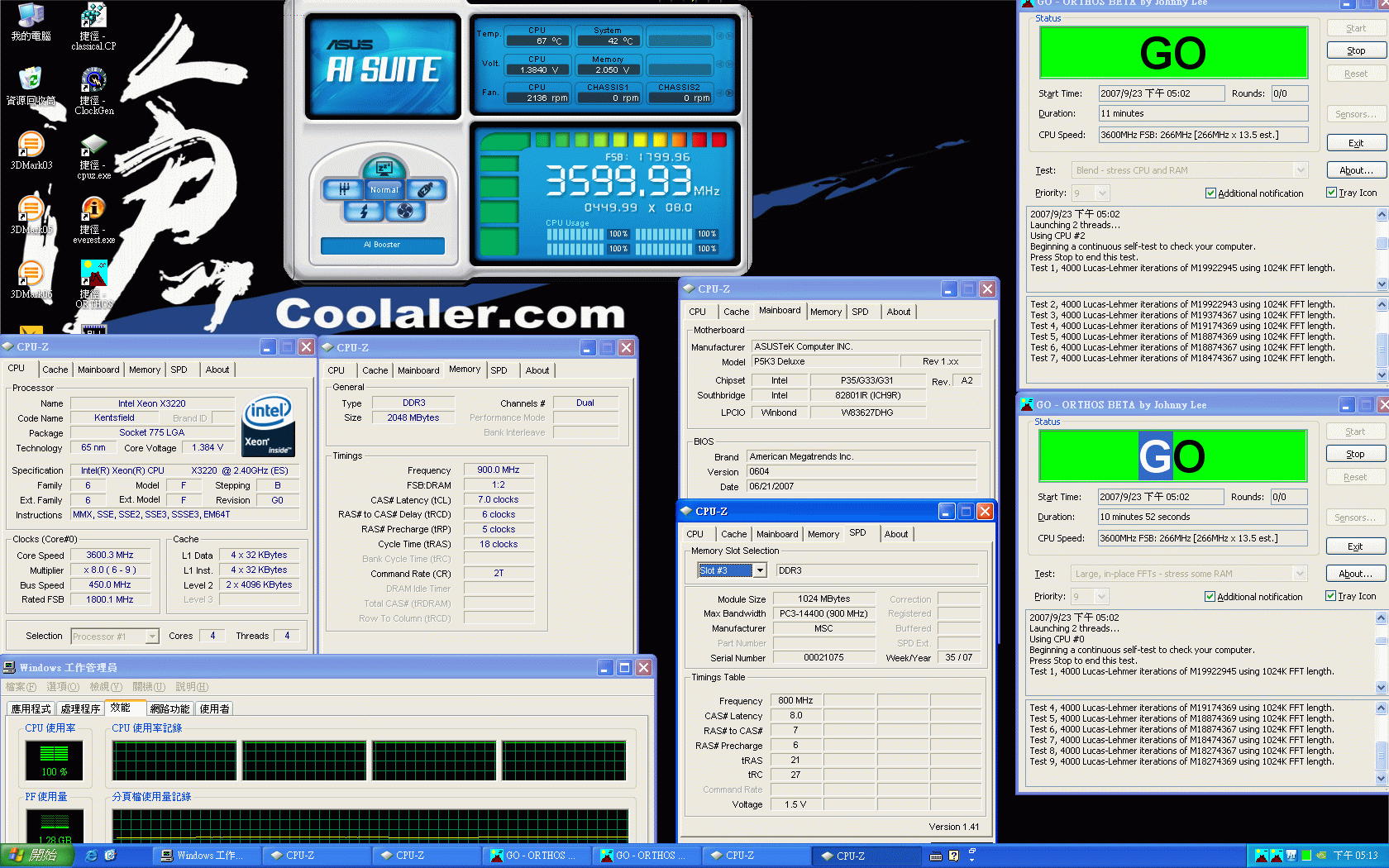The height and width of the screenshot is (868, 1389).
Task: Click the green CPU meter tray icon
Action: (x=1306, y=856)
